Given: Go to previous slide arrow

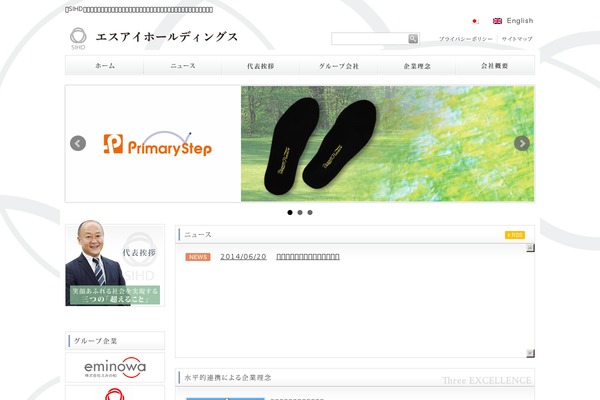Looking at the screenshot, I should click(78, 144).
